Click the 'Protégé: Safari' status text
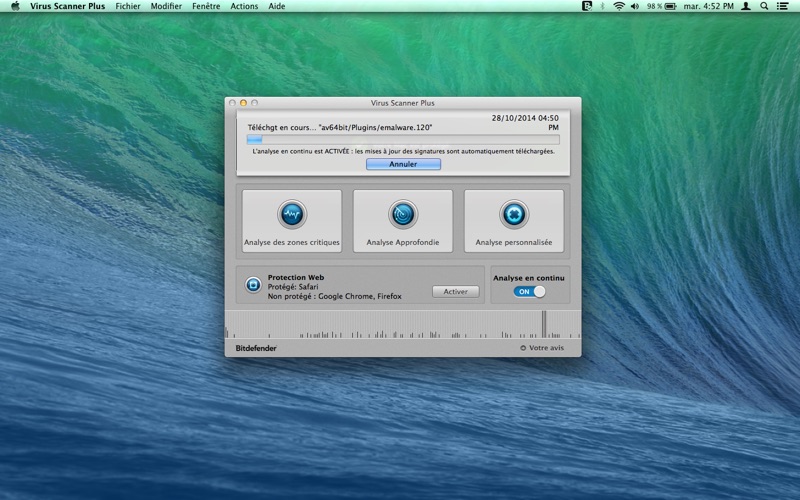800x500 pixels. coord(293,287)
